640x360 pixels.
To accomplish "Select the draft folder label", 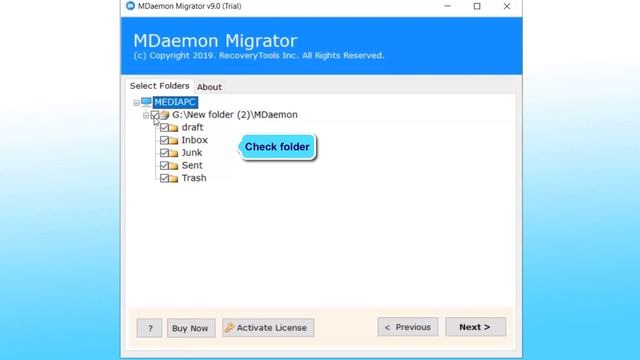I will (x=192, y=127).
